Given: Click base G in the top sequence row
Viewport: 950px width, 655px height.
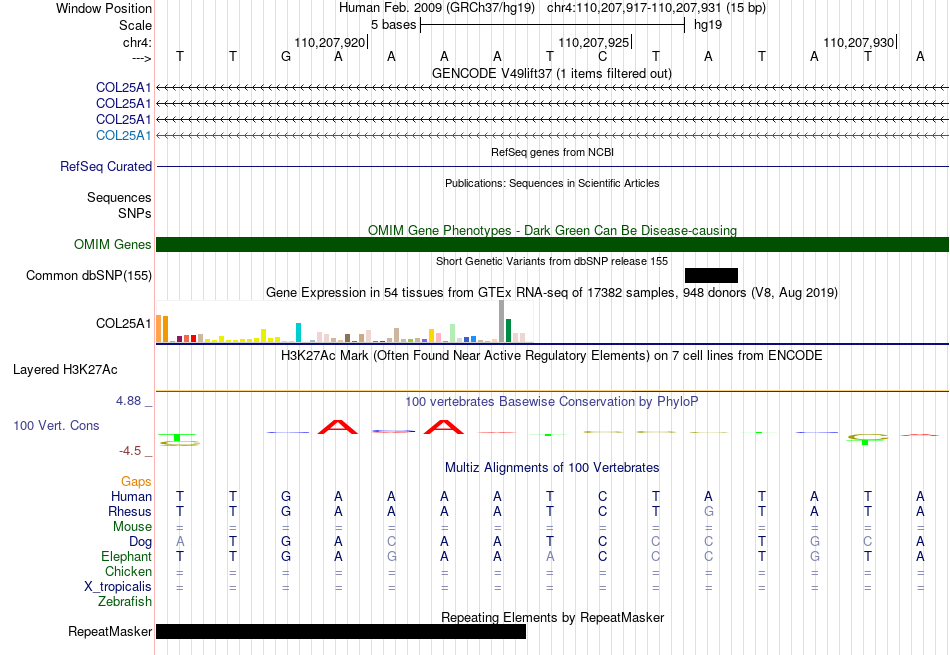Looking at the screenshot, I should [x=286, y=56].
